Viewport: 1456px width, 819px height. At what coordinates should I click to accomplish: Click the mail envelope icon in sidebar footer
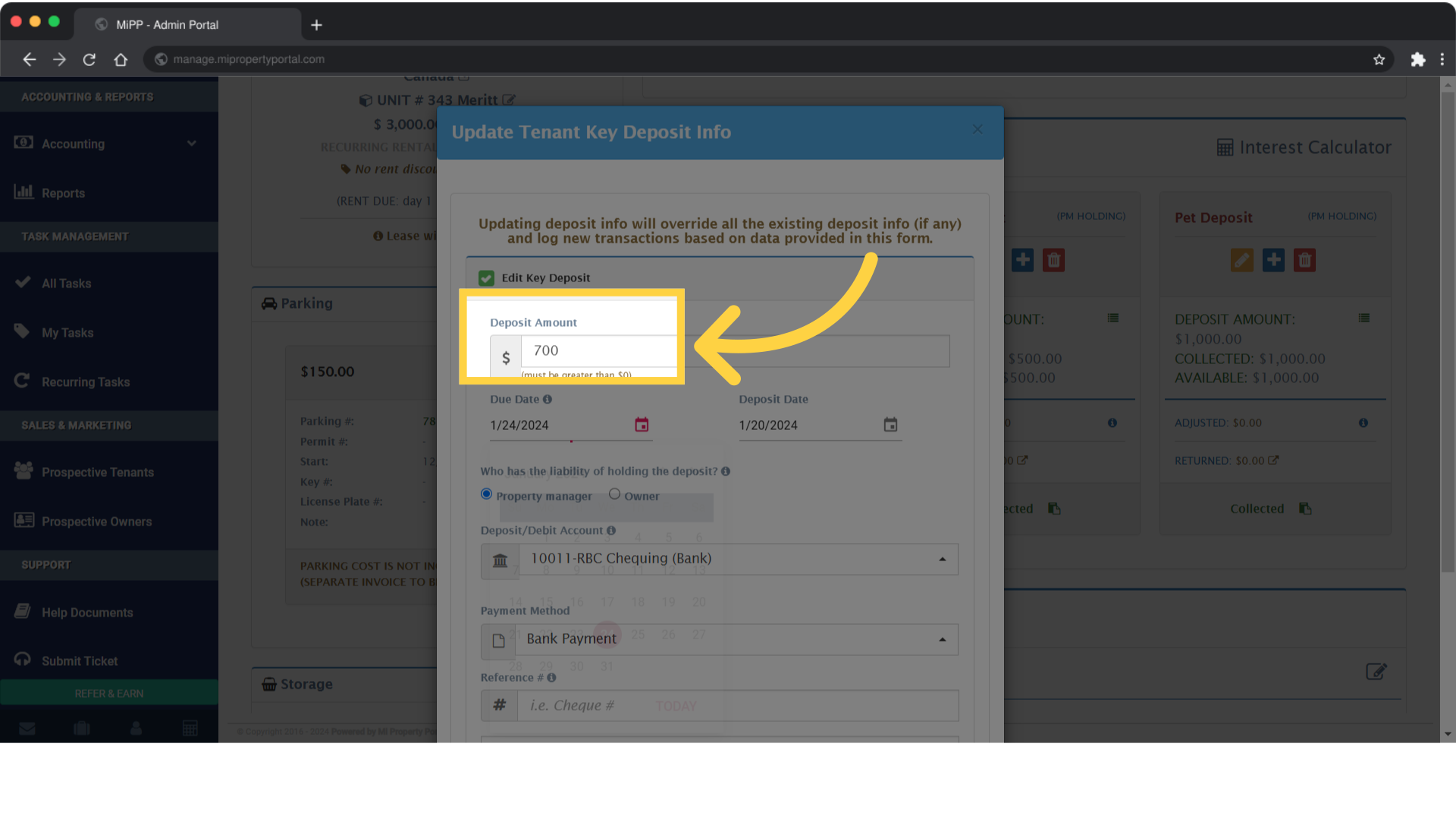pos(27,729)
